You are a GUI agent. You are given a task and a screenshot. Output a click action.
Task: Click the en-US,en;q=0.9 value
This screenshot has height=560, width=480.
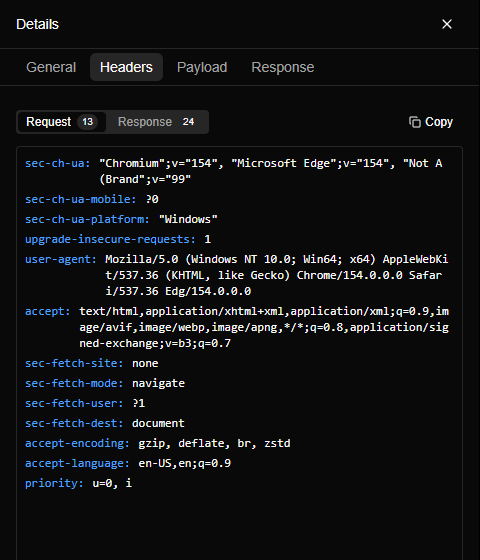pos(185,464)
